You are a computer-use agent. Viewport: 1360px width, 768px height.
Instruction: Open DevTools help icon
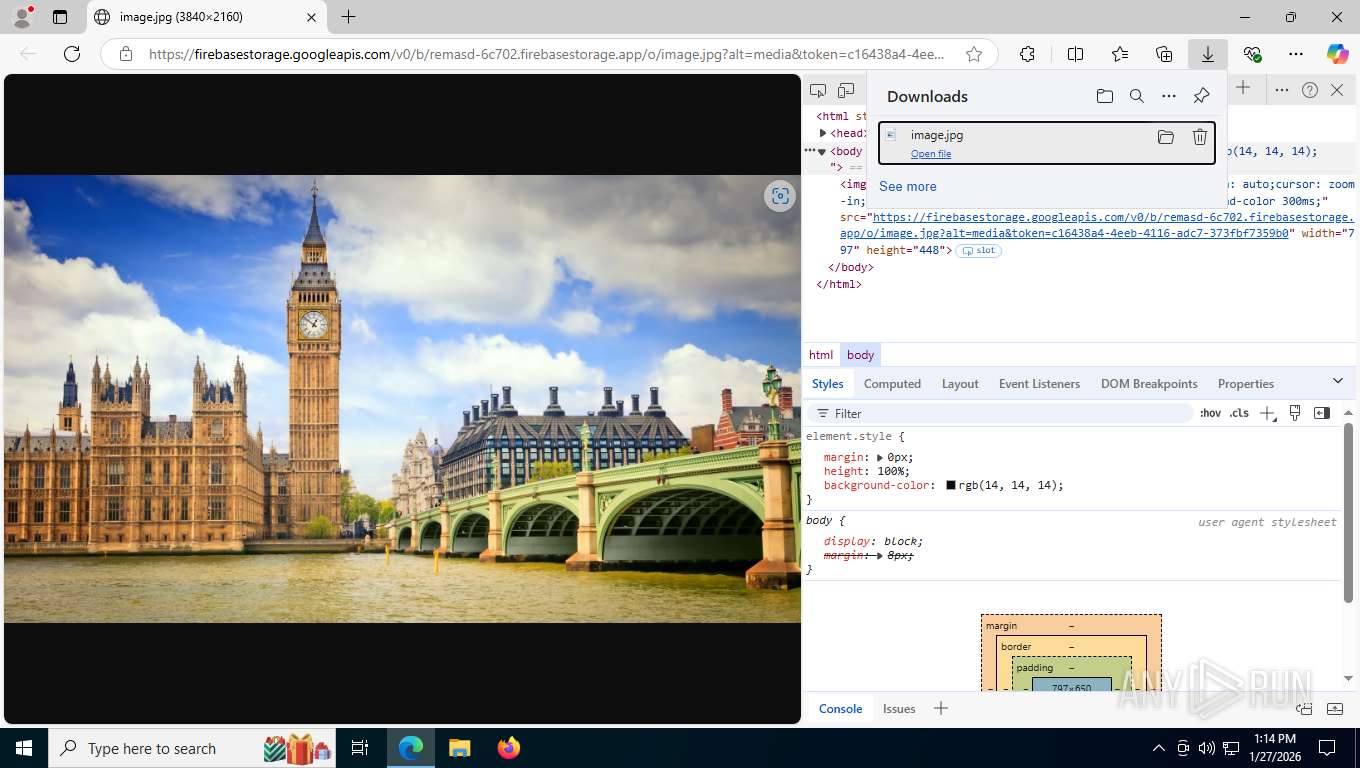pos(1310,90)
